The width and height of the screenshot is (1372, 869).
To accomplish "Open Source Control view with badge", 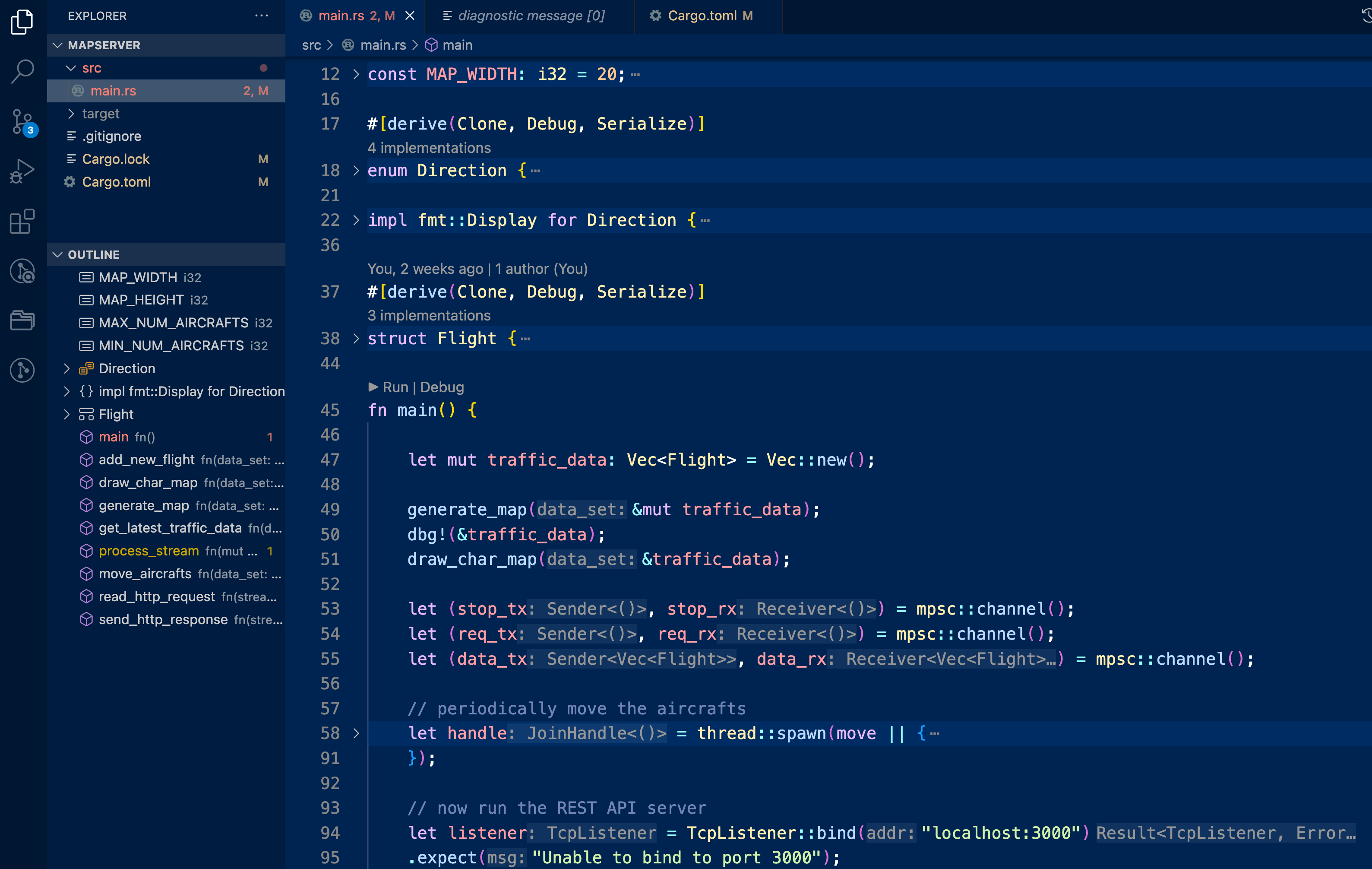I will 23,121.
